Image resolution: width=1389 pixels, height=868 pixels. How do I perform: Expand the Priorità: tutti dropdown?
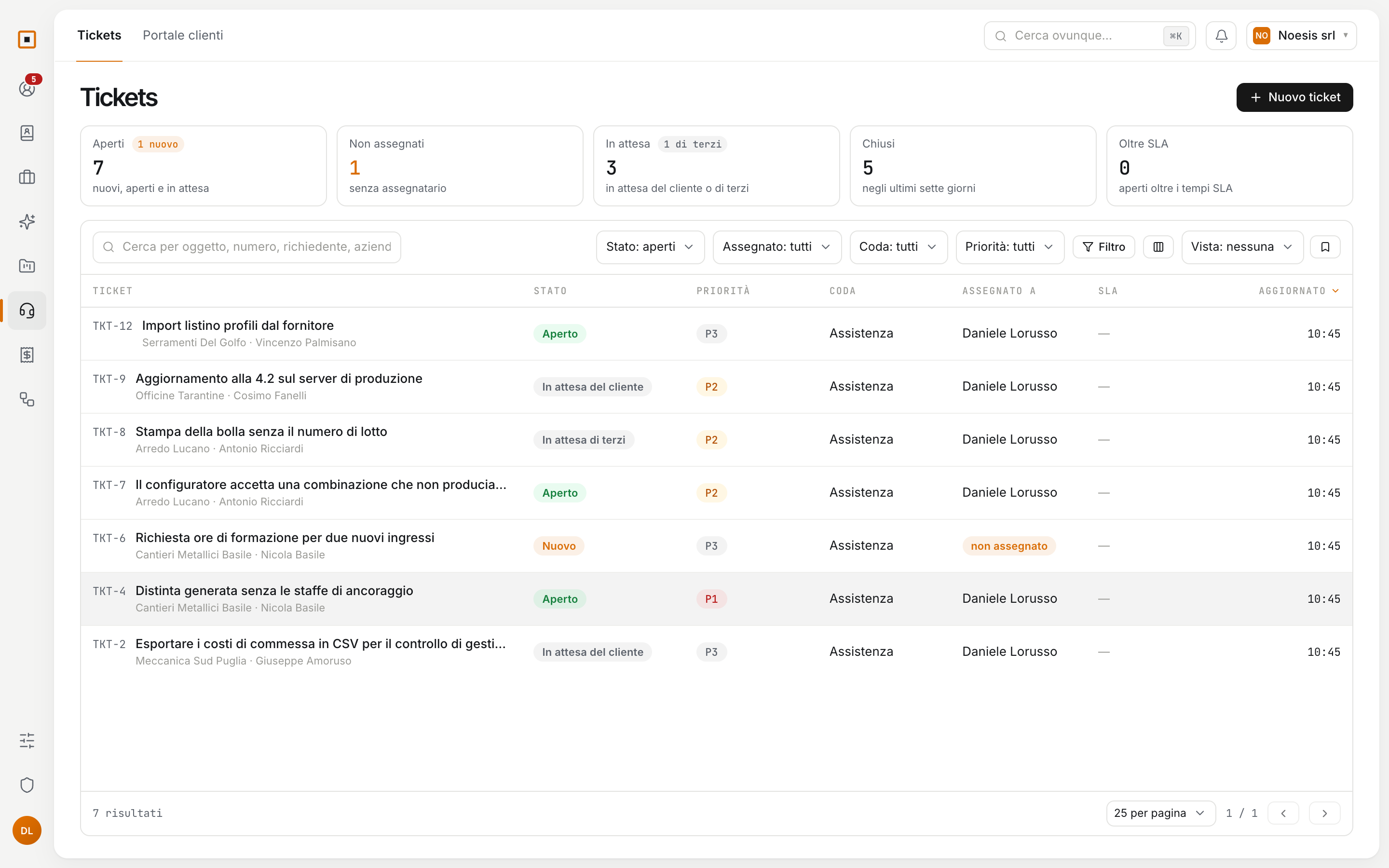(1009, 247)
